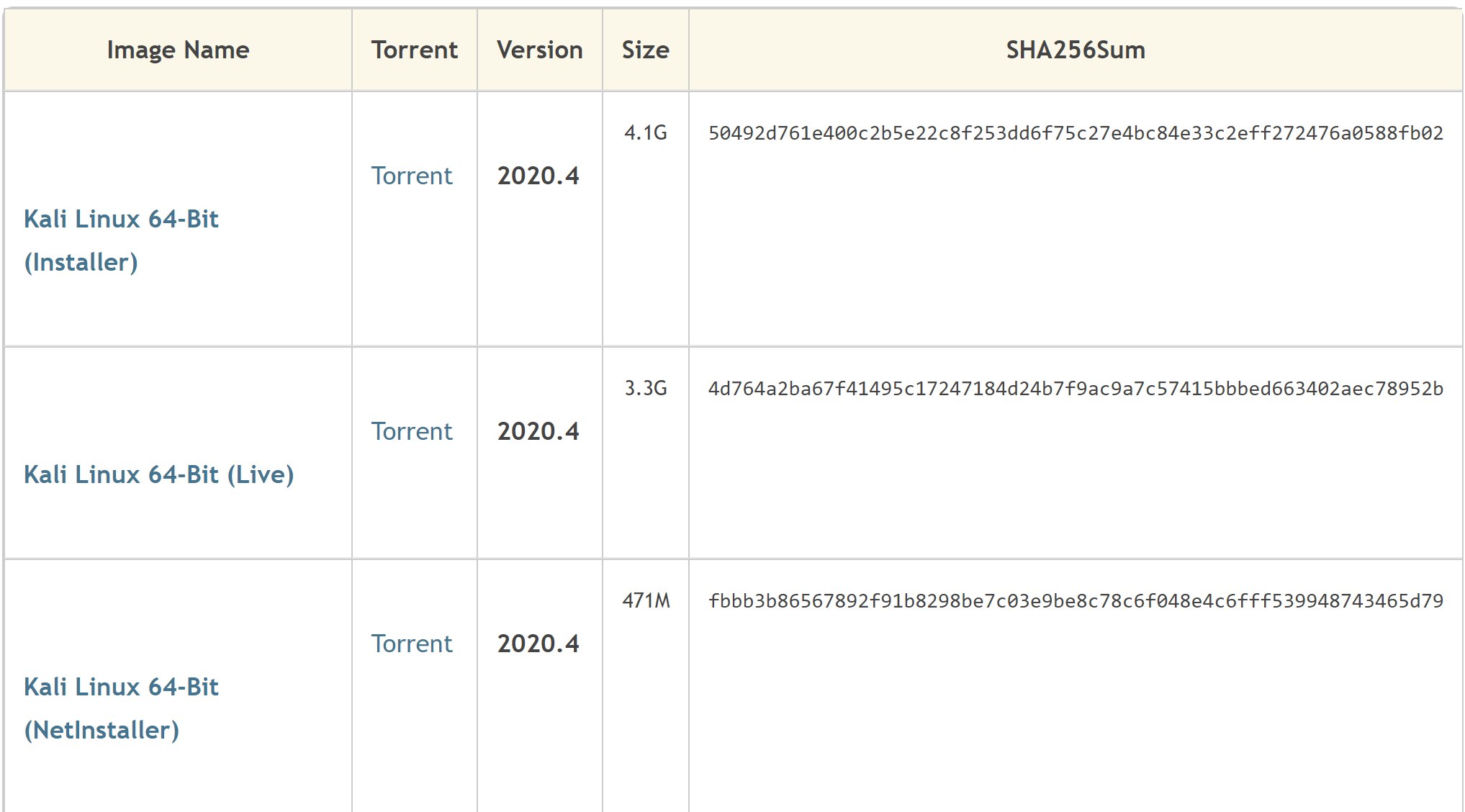Click the Version column header
This screenshot has height=812, width=1465.
click(x=539, y=50)
